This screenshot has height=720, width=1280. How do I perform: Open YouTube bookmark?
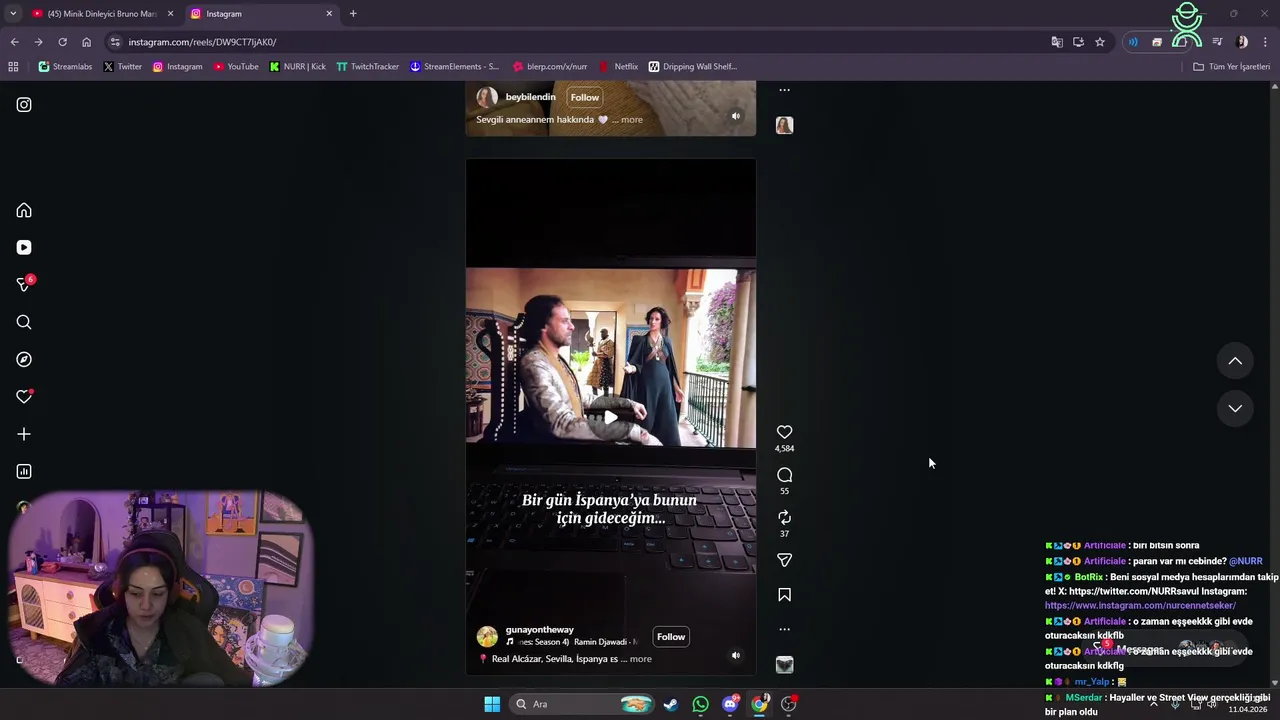tap(236, 67)
